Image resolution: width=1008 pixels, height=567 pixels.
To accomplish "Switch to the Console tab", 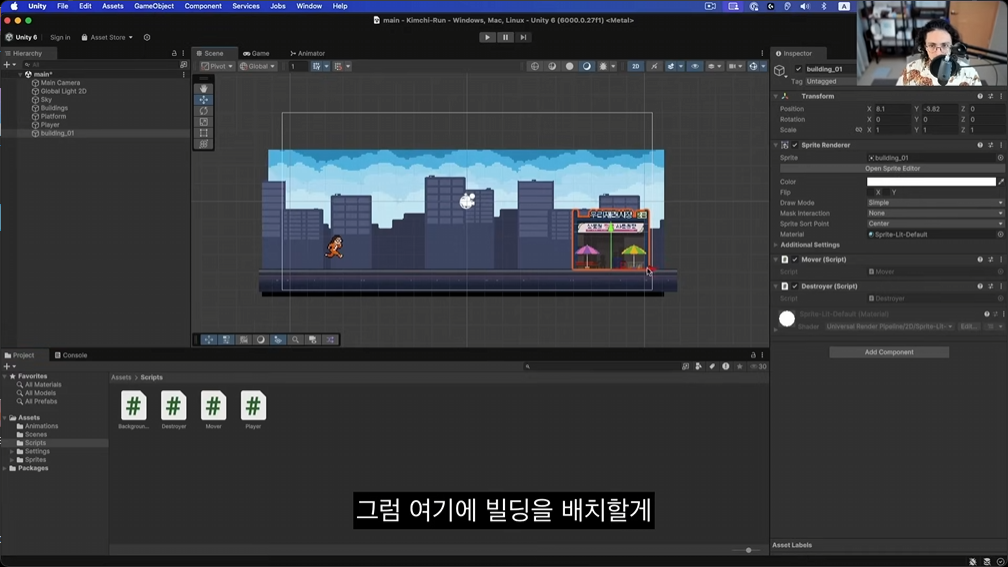I will [x=71, y=355].
